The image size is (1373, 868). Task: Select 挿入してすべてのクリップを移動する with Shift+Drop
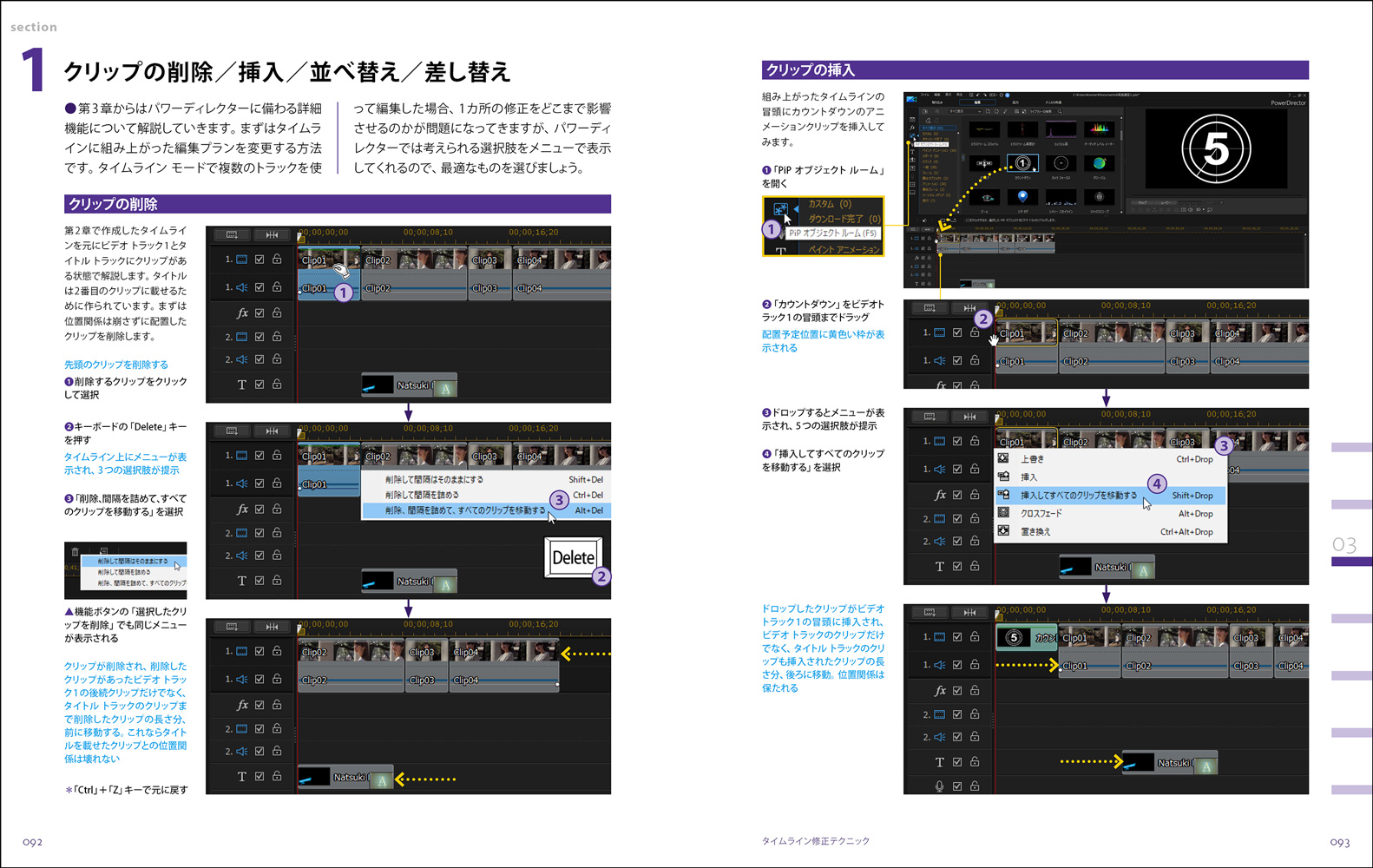[1078, 496]
